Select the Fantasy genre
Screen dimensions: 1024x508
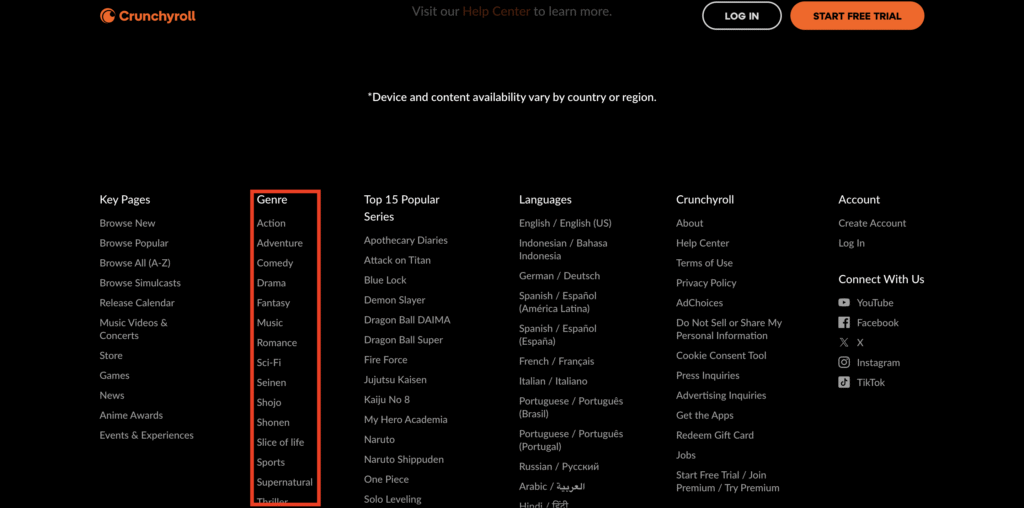pyautogui.click(x=273, y=303)
